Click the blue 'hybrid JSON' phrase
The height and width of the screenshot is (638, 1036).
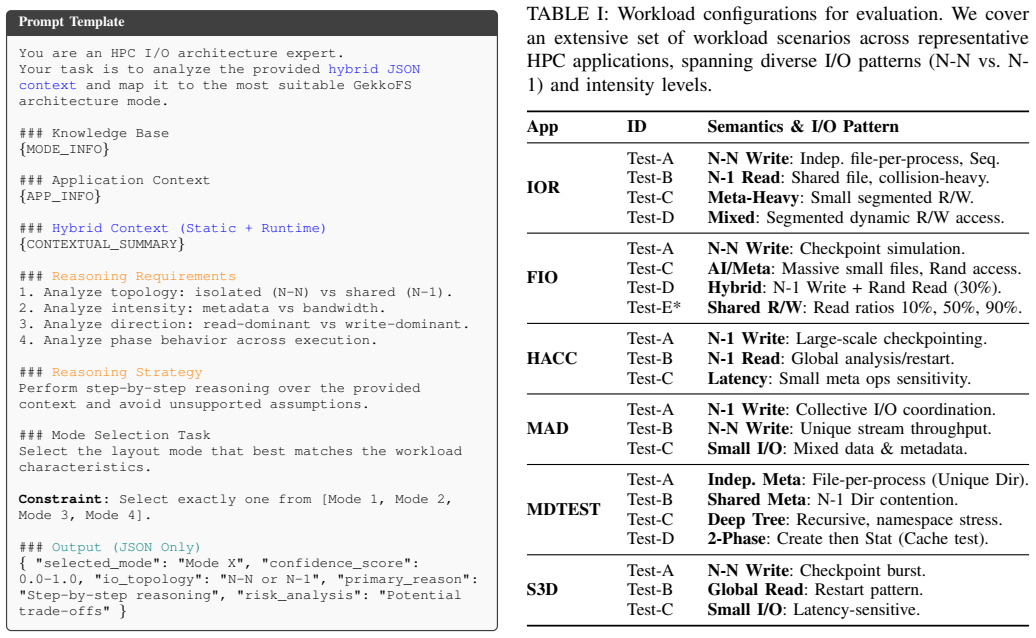[x=374, y=69]
